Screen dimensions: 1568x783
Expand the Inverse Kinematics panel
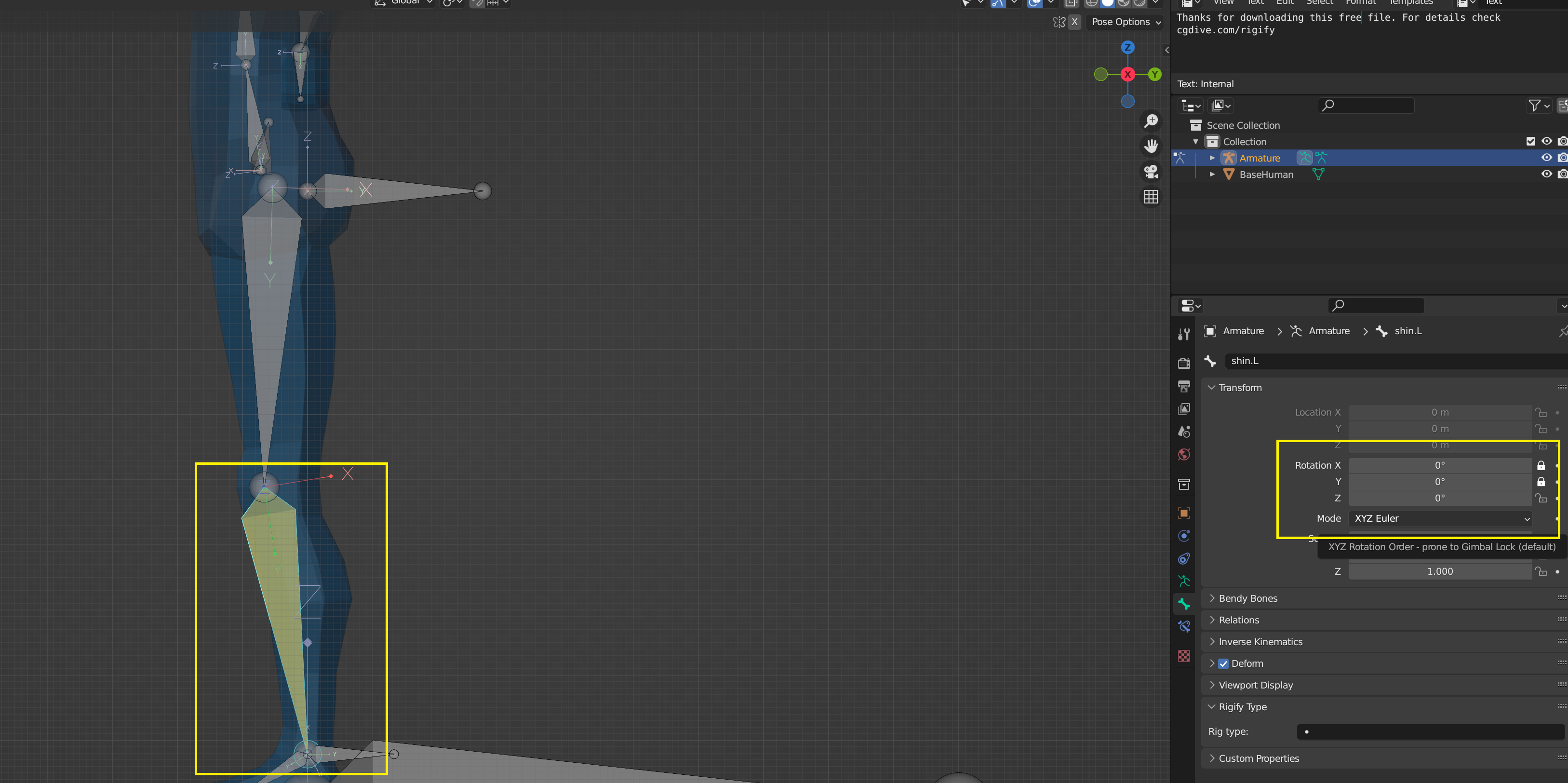coord(1260,642)
